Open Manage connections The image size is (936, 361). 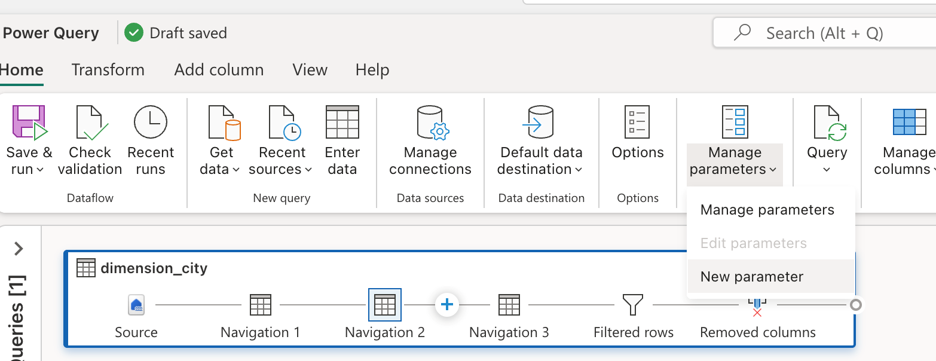[430, 140]
